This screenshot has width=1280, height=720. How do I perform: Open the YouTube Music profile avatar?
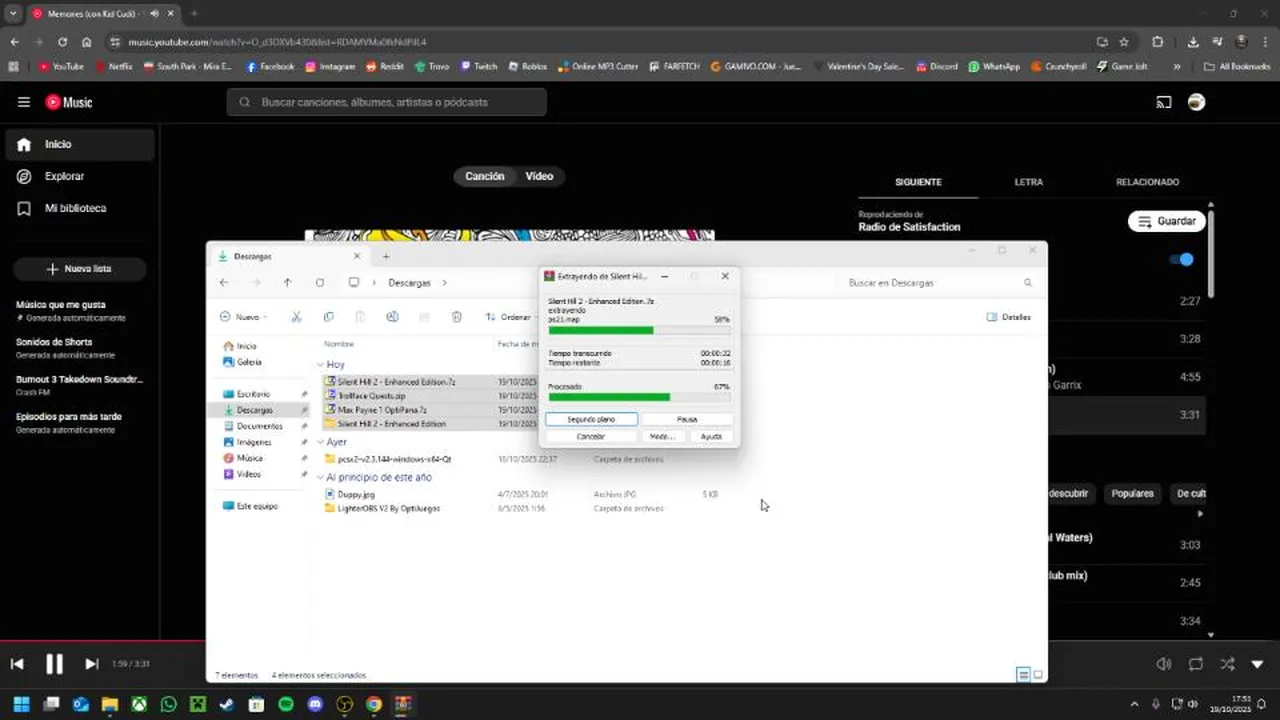(1196, 102)
